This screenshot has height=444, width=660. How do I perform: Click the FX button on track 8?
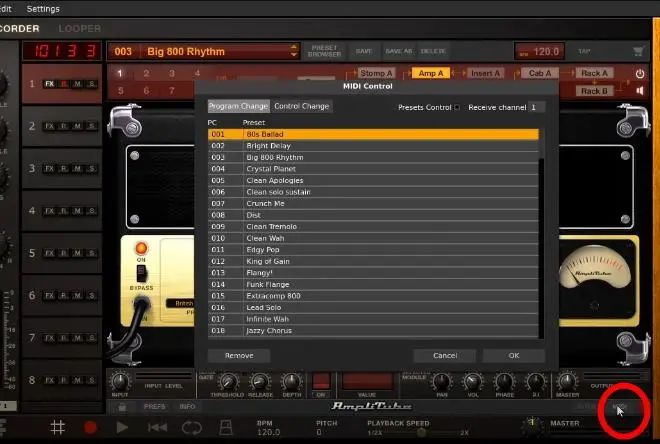pos(50,380)
